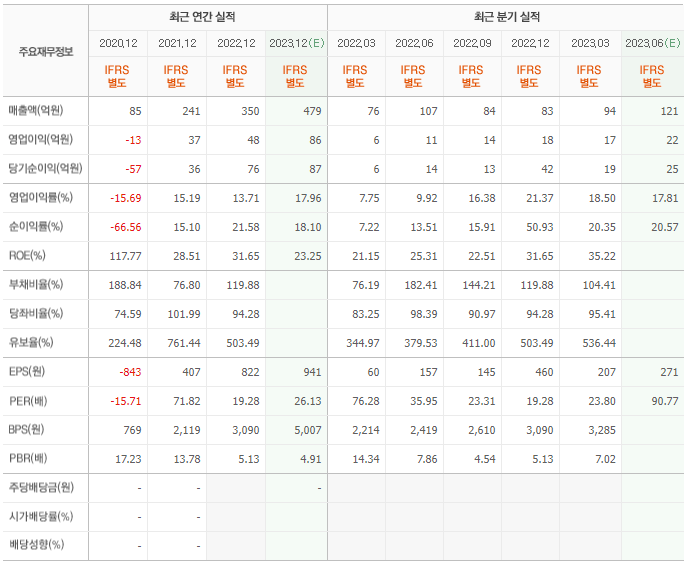Click the 2021.12 annual column header
Screen dimensions: 688x564
click(177, 43)
